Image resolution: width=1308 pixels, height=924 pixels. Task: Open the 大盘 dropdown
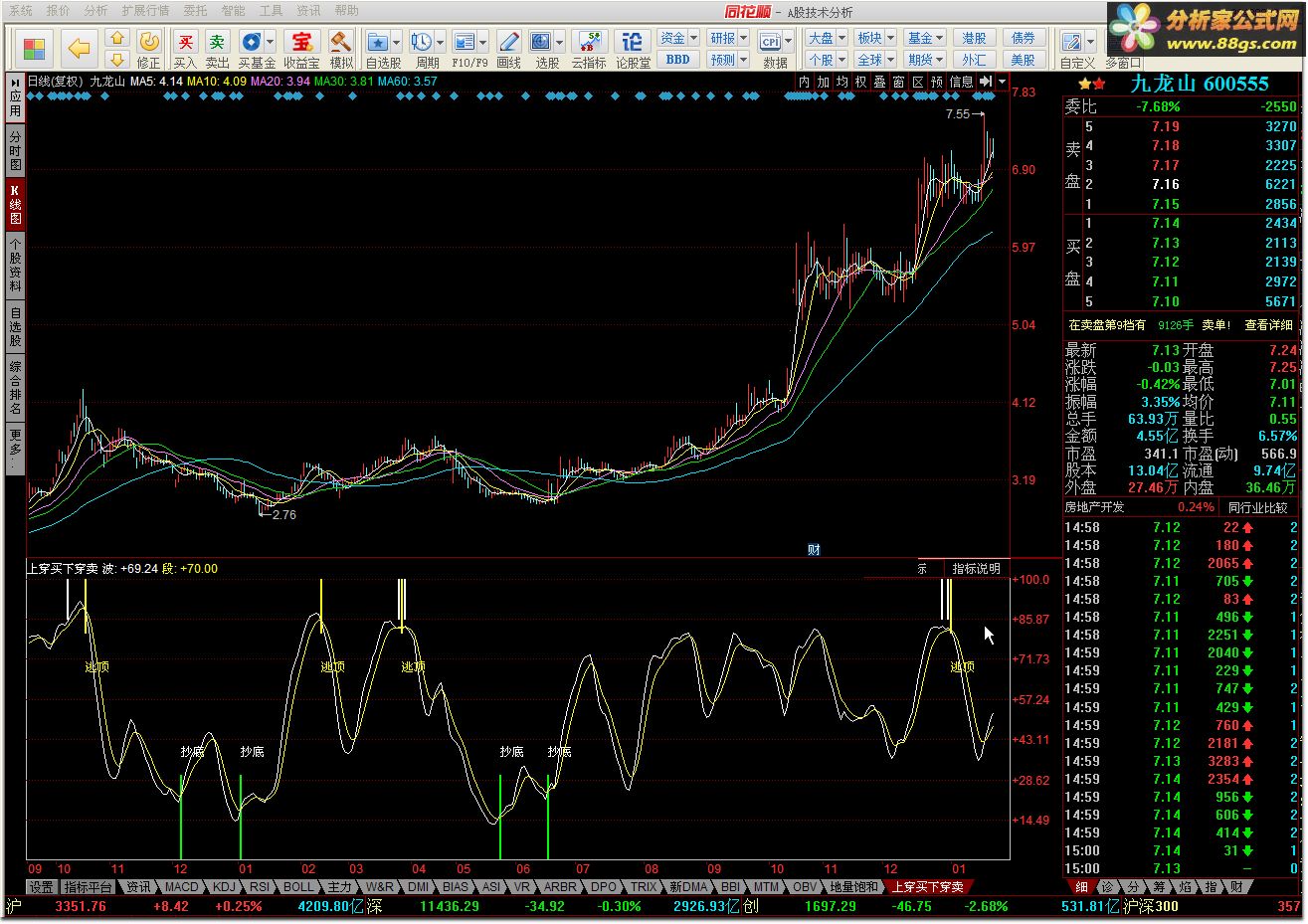pyautogui.click(x=826, y=38)
